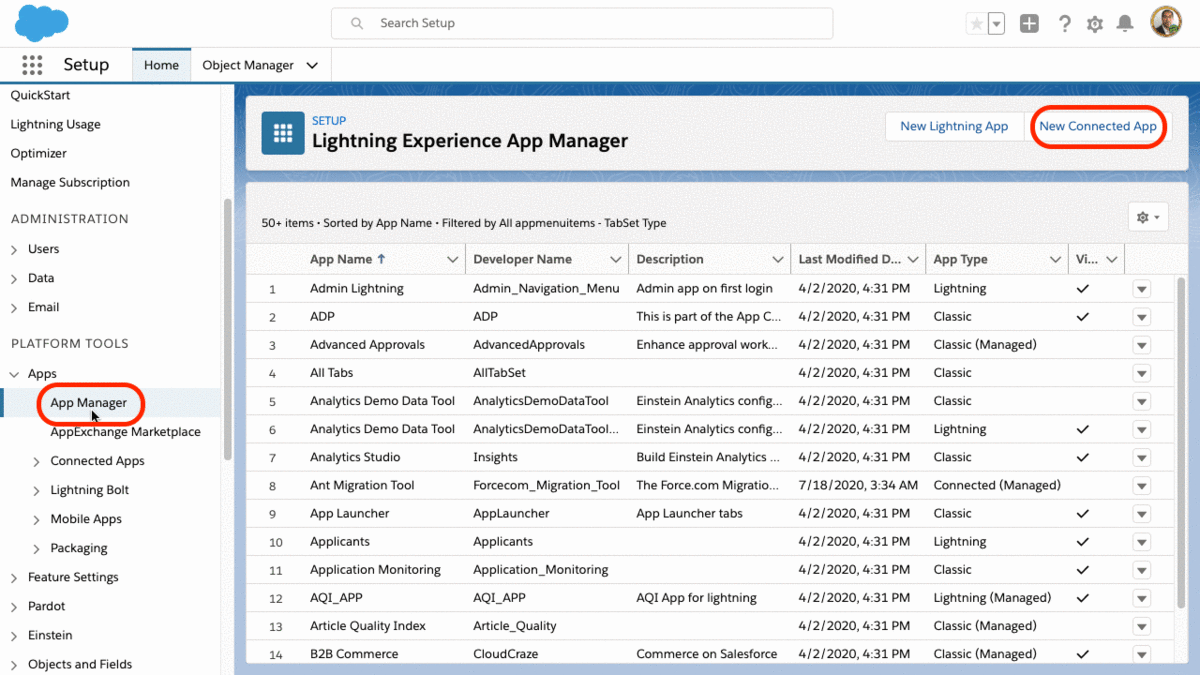1200x675 pixels.
Task: Expand the Pardot node
Action: (x=14, y=606)
